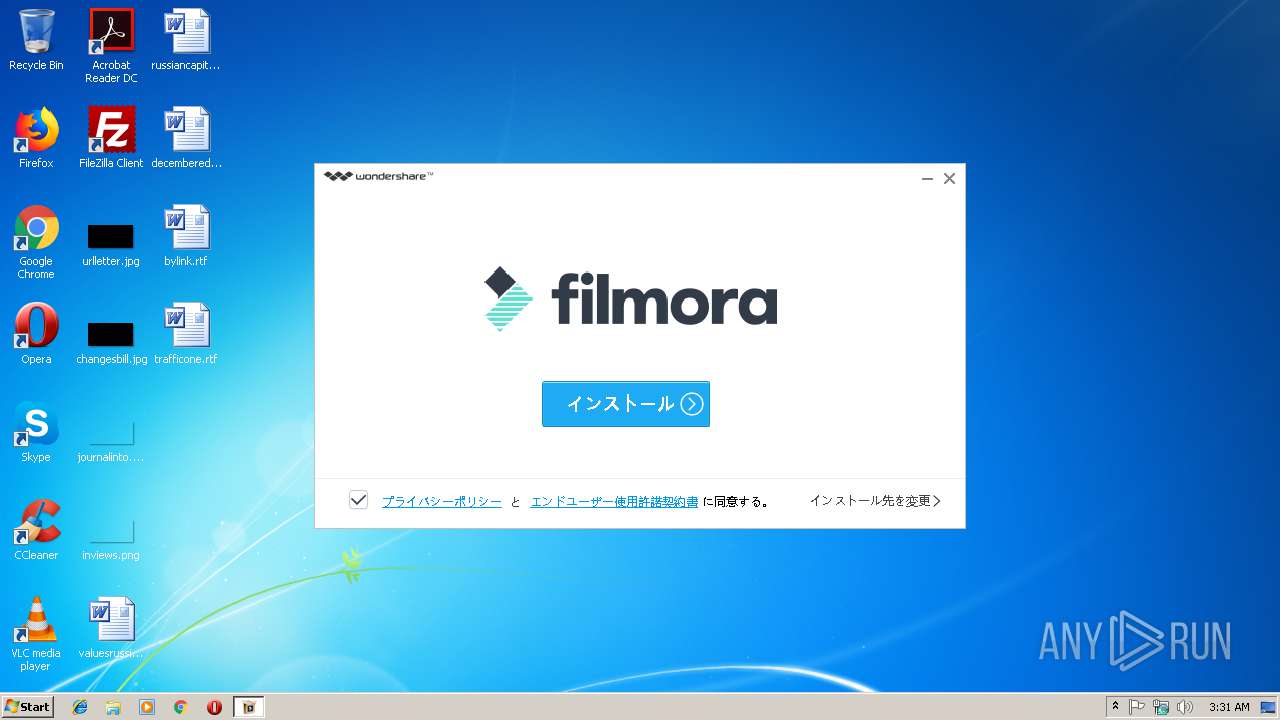The height and width of the screenshot is (720, 1280).
Task: Switch to the installer taskbar button
Action: 249,707
